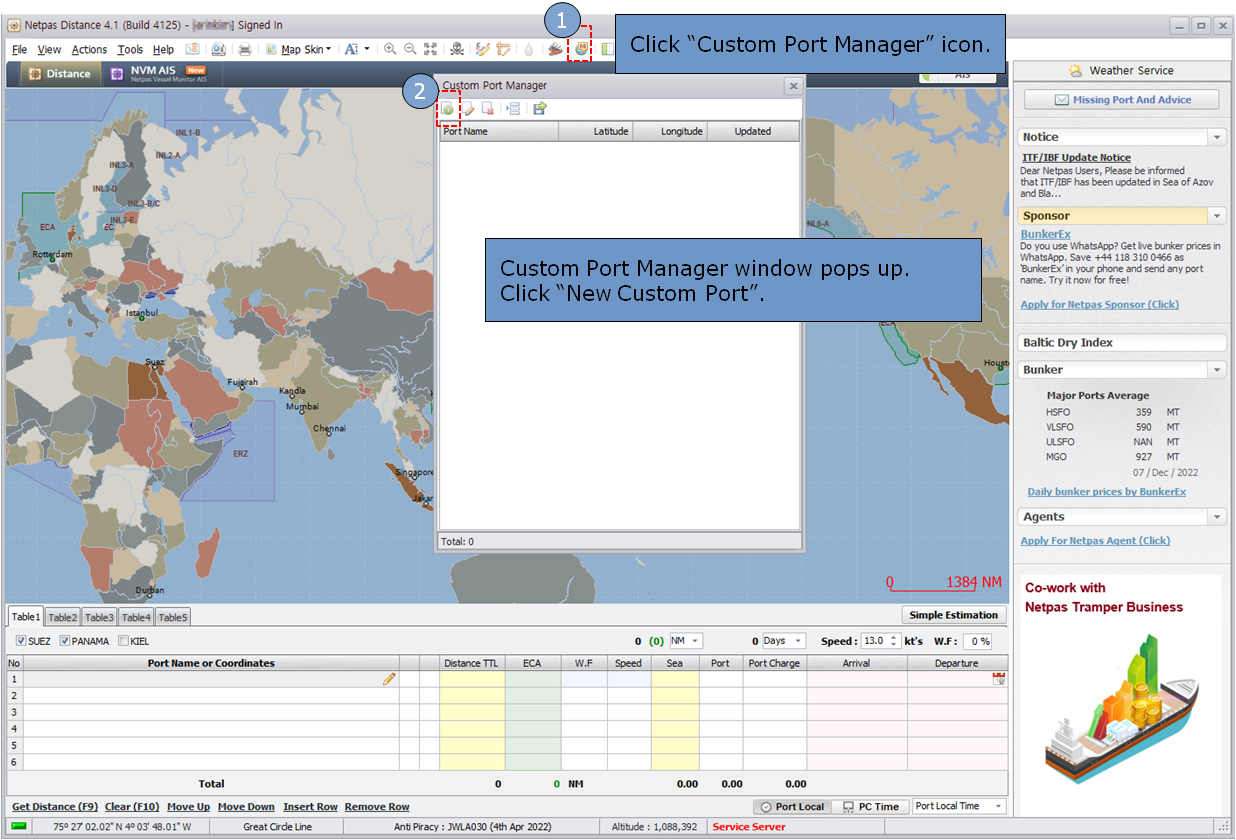The width and height of the screenshot is (1236, 840).
Task: Open the NM distance unit dropdown
Action: (x=686, y=641)
